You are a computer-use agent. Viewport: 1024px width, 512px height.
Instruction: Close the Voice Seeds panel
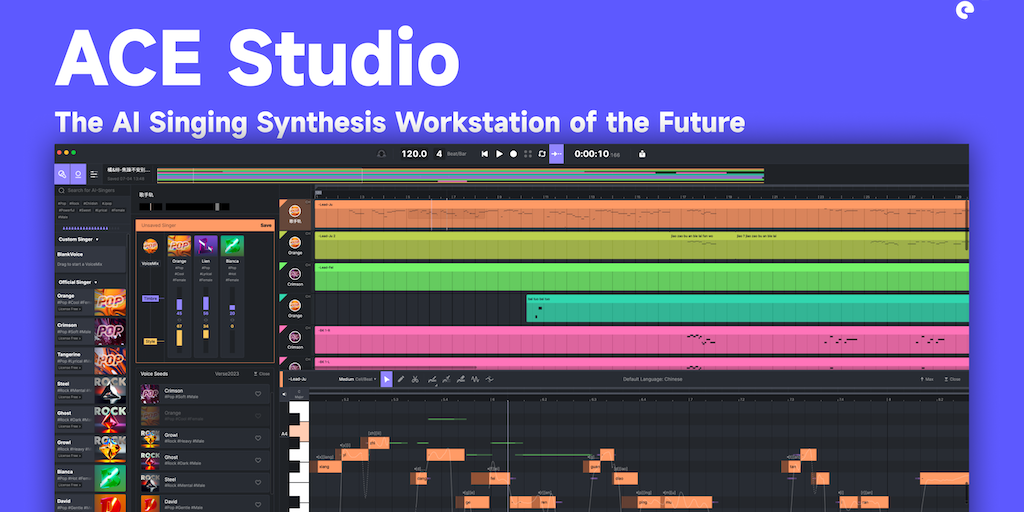pyautogui.click(x=261, y=374)
